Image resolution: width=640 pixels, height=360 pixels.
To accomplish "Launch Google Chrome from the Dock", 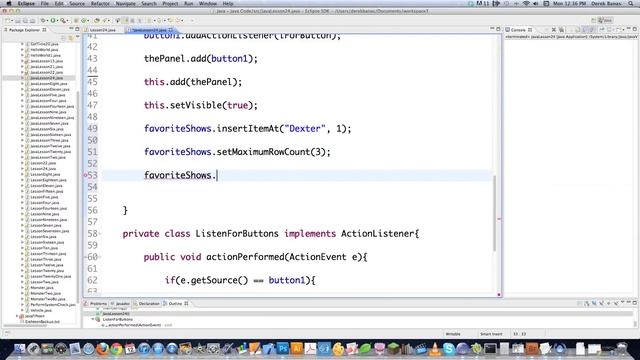I will click(116, 349).
